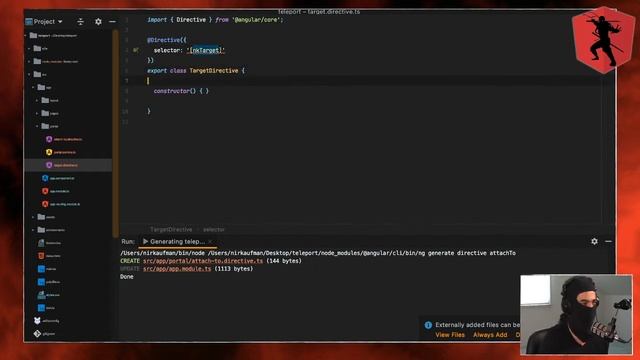Open src/app/portal/attach-to.directive.ts link in console
This screenshot has width=640, height=360.
coord(203,261)
